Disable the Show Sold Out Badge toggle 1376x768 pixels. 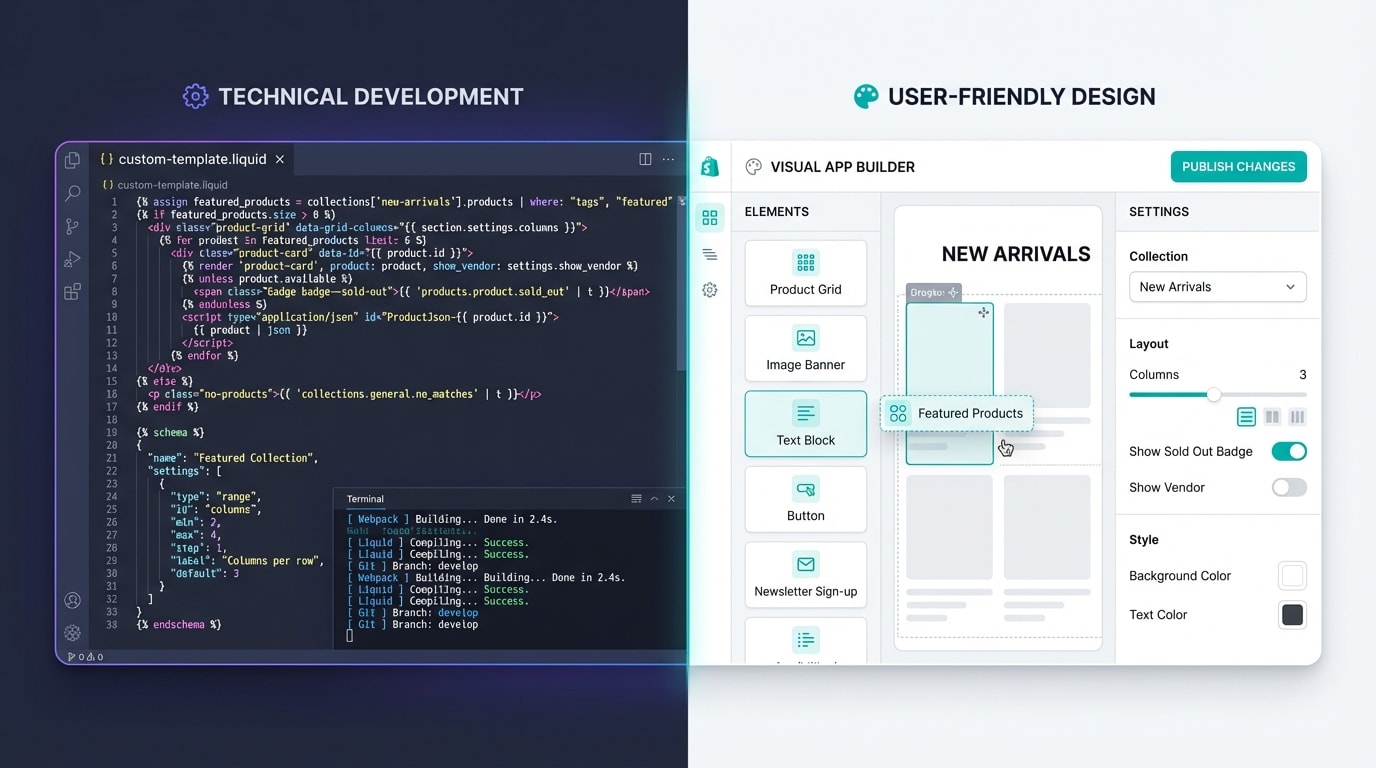1289,451
